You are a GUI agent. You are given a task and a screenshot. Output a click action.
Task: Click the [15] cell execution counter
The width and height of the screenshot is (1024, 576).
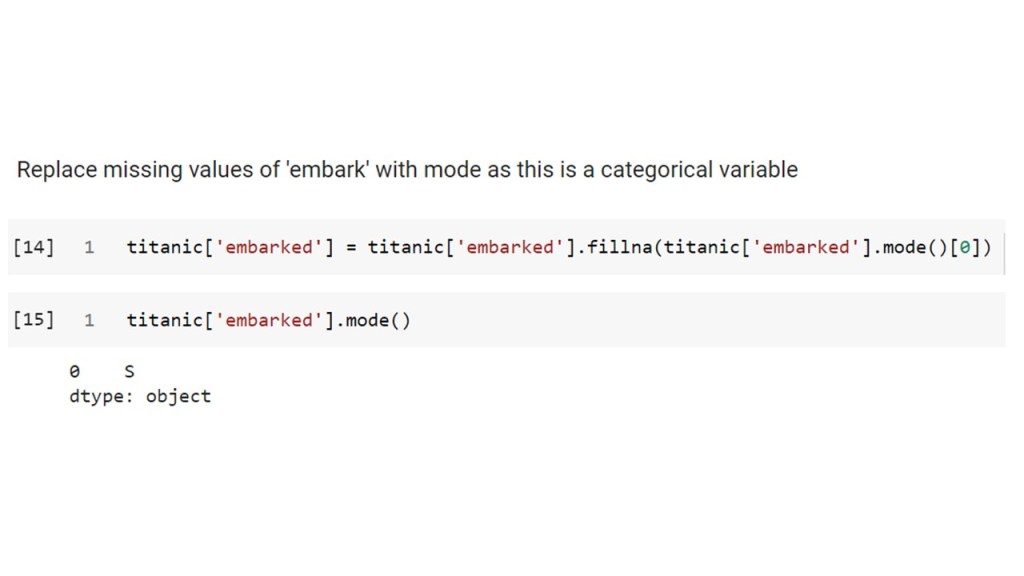33,320
